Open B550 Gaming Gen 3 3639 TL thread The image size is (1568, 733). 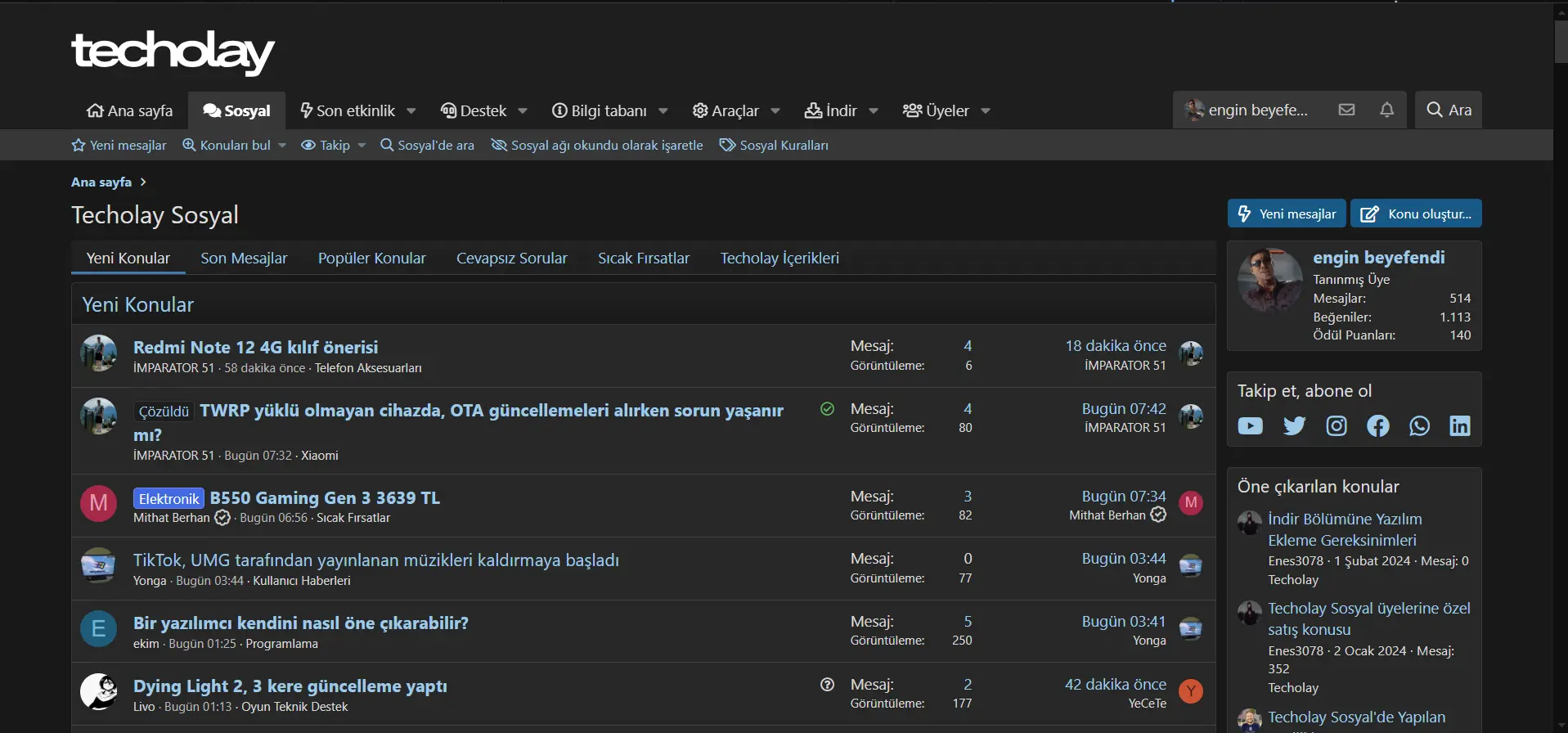pyautogui.click(x=325, y=497)
